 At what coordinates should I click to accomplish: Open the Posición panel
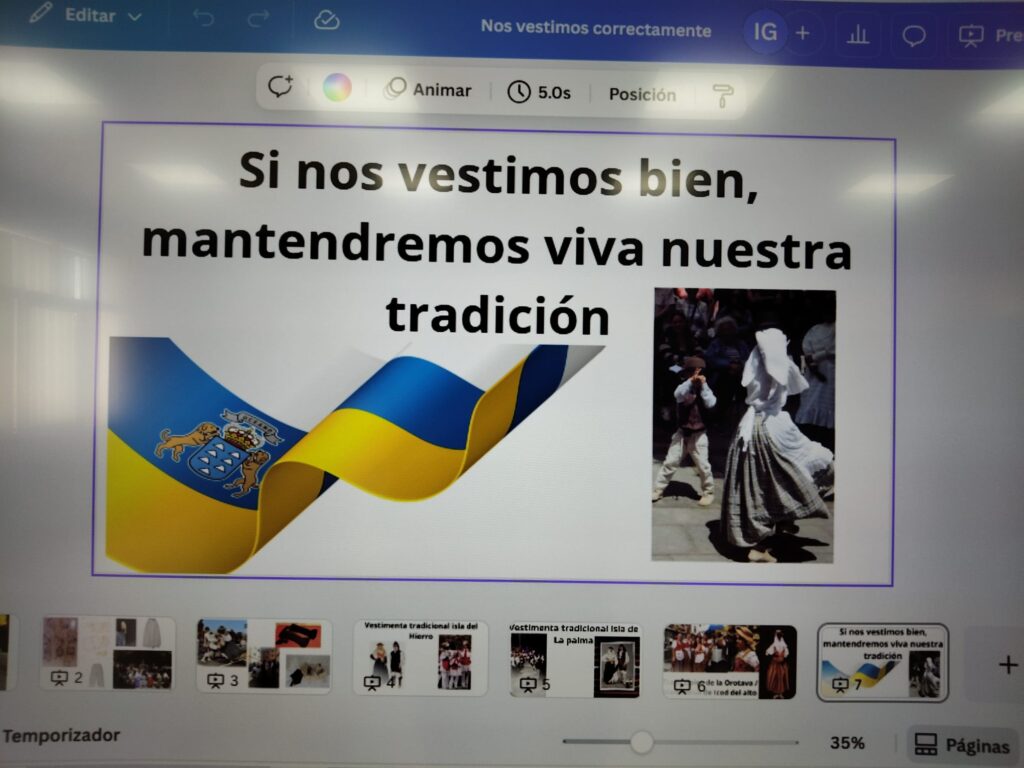tap(642, 94)
